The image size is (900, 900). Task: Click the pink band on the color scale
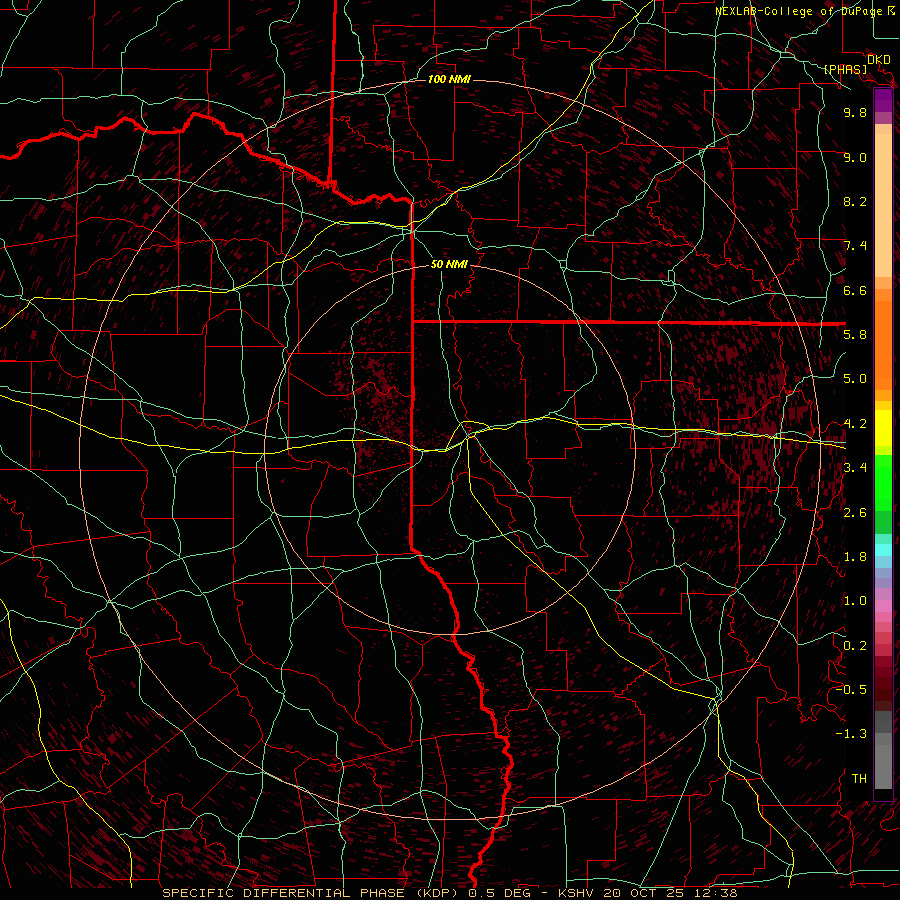[883, 606]
